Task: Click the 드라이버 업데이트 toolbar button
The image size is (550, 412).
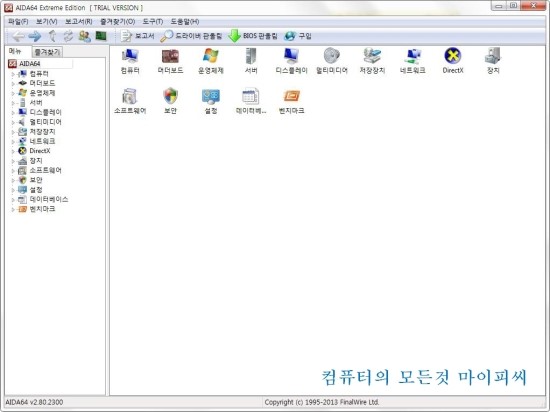Action: tap(191, 36)
